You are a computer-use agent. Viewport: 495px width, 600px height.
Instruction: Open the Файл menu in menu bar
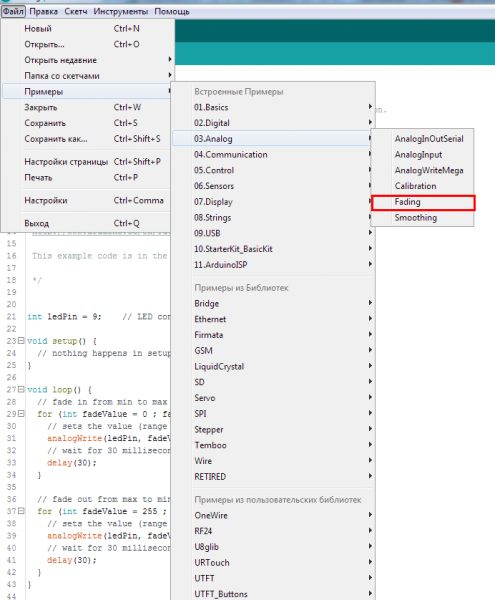[13, 12]
